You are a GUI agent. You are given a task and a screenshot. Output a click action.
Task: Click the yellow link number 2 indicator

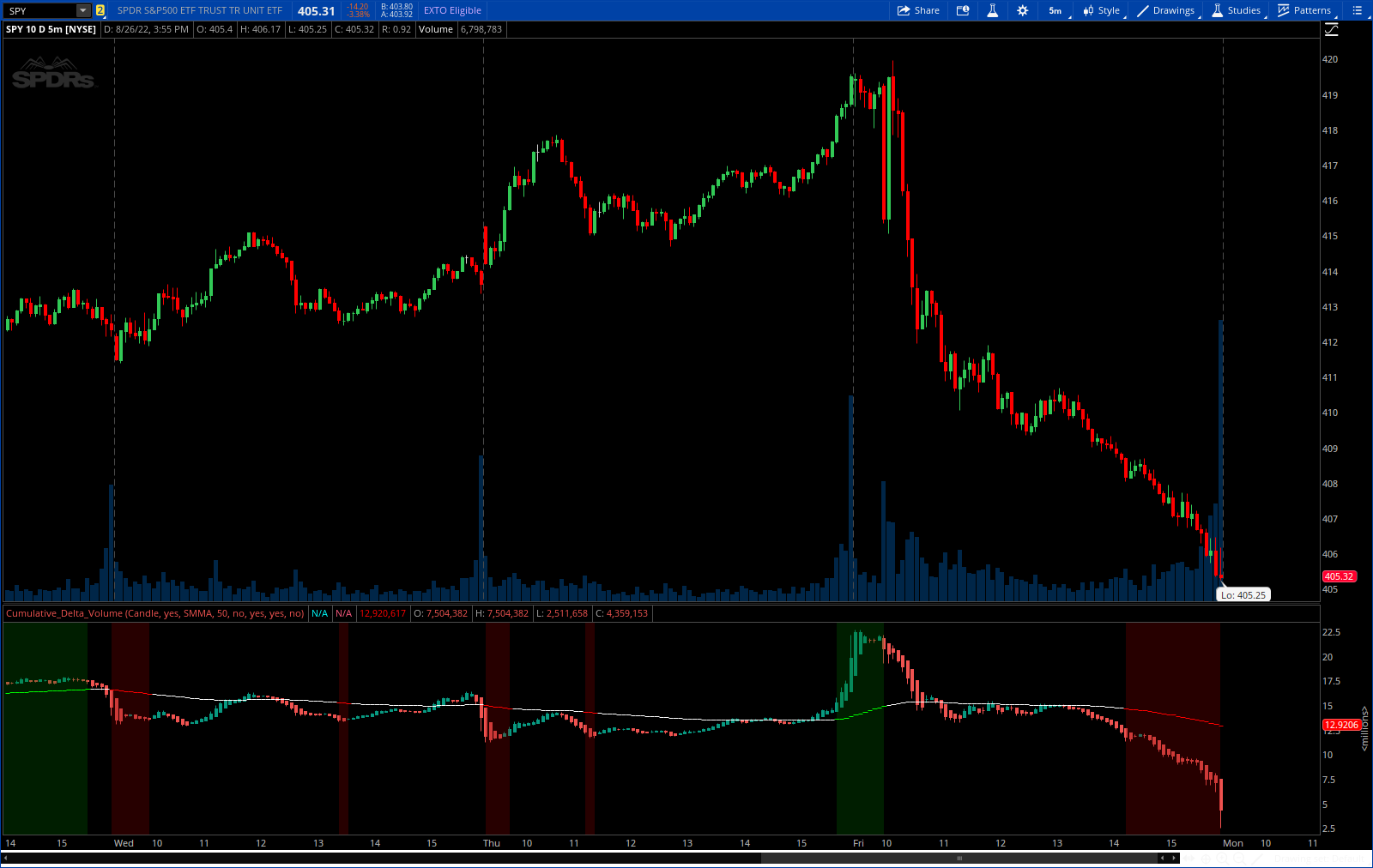[100, 11]
